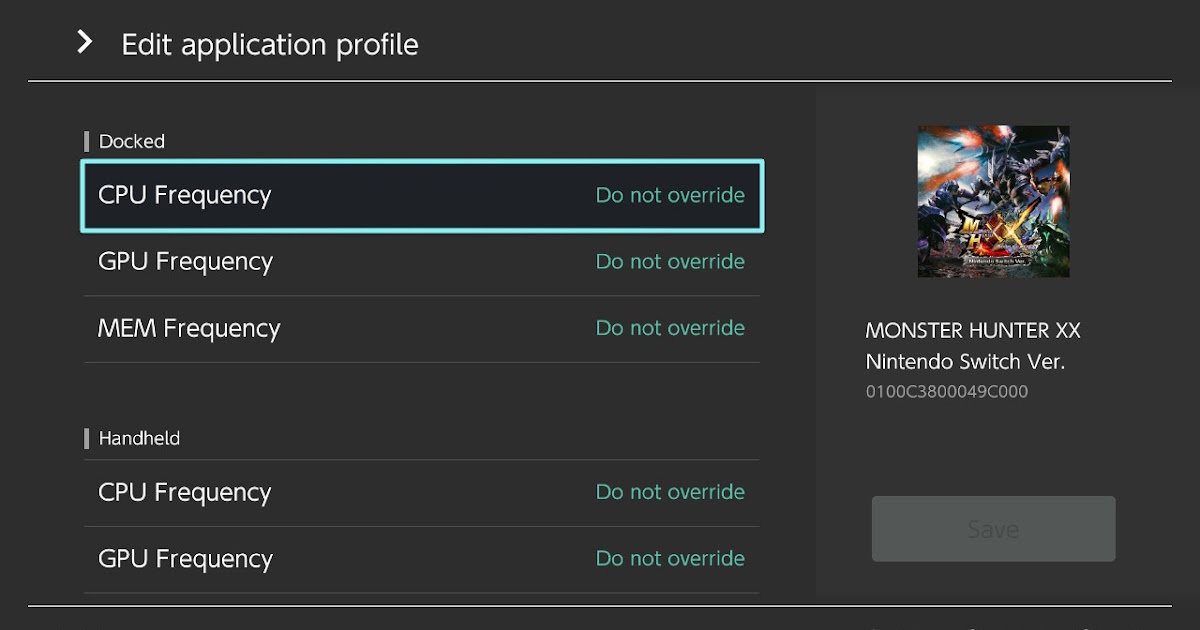Click the back chevron icon in the header
The image size is (1200, 630).
[x=84, y=43]
